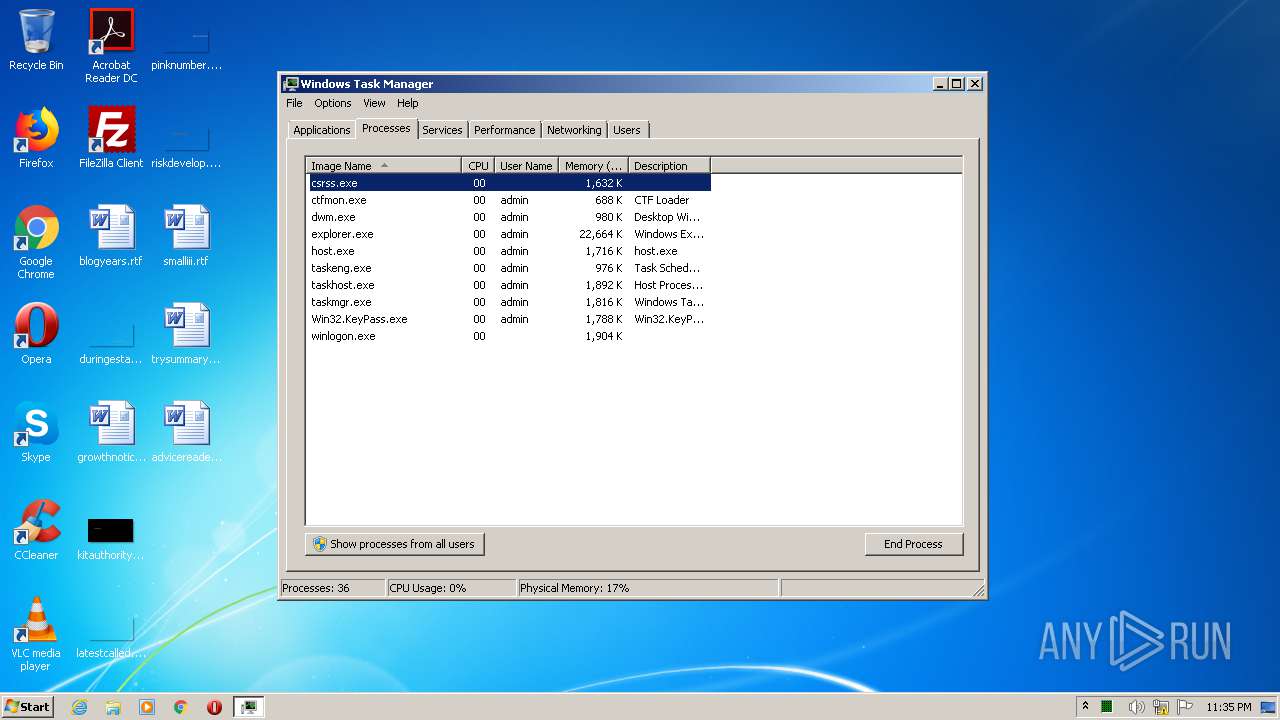Switch to the Performance tab
The height and width of the screenshot is (720, 1280).
pyautogui.click(x=504, y=130)
